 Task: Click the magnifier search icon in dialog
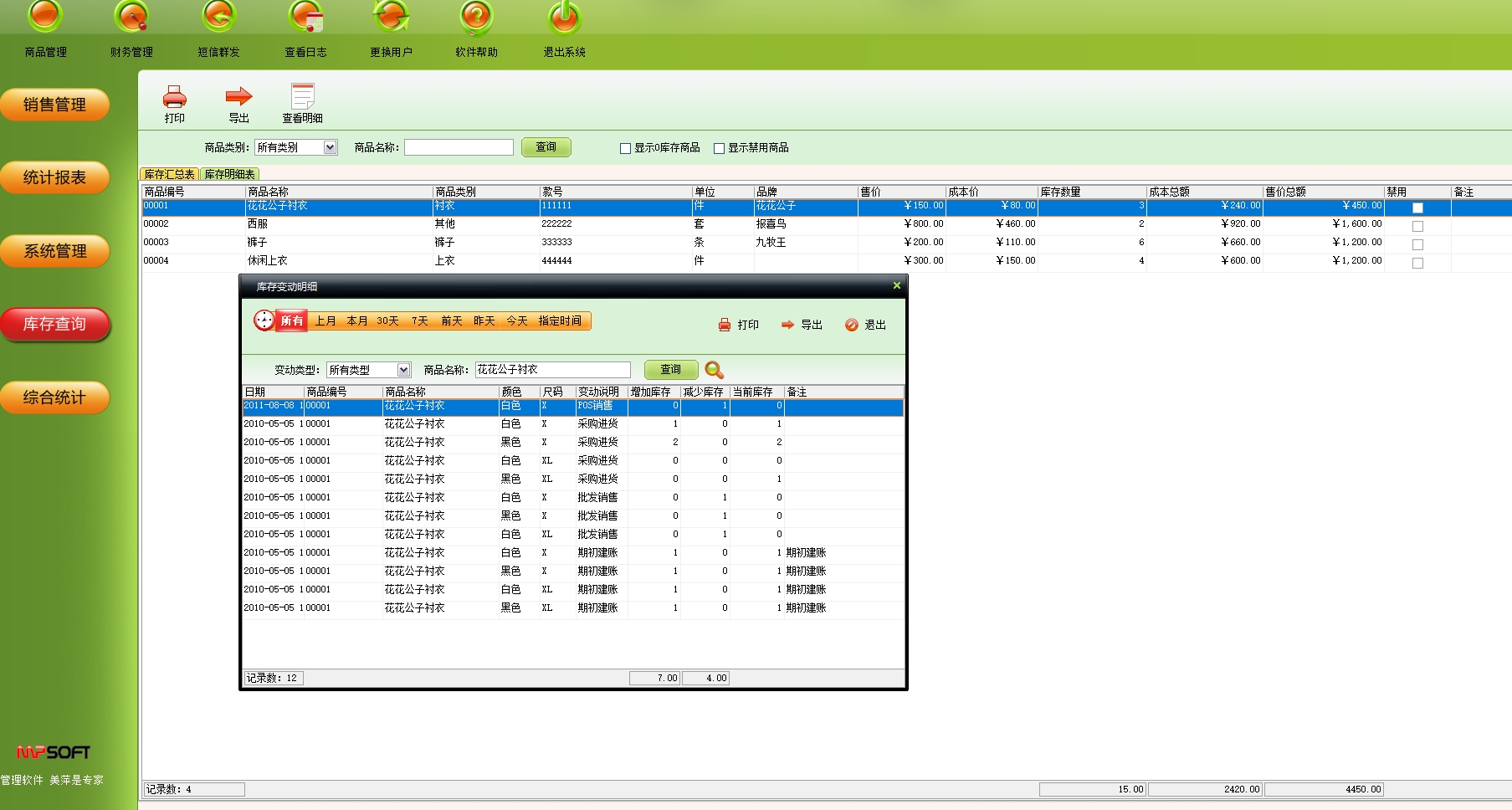pyautogui.click(x=714, y=370)
